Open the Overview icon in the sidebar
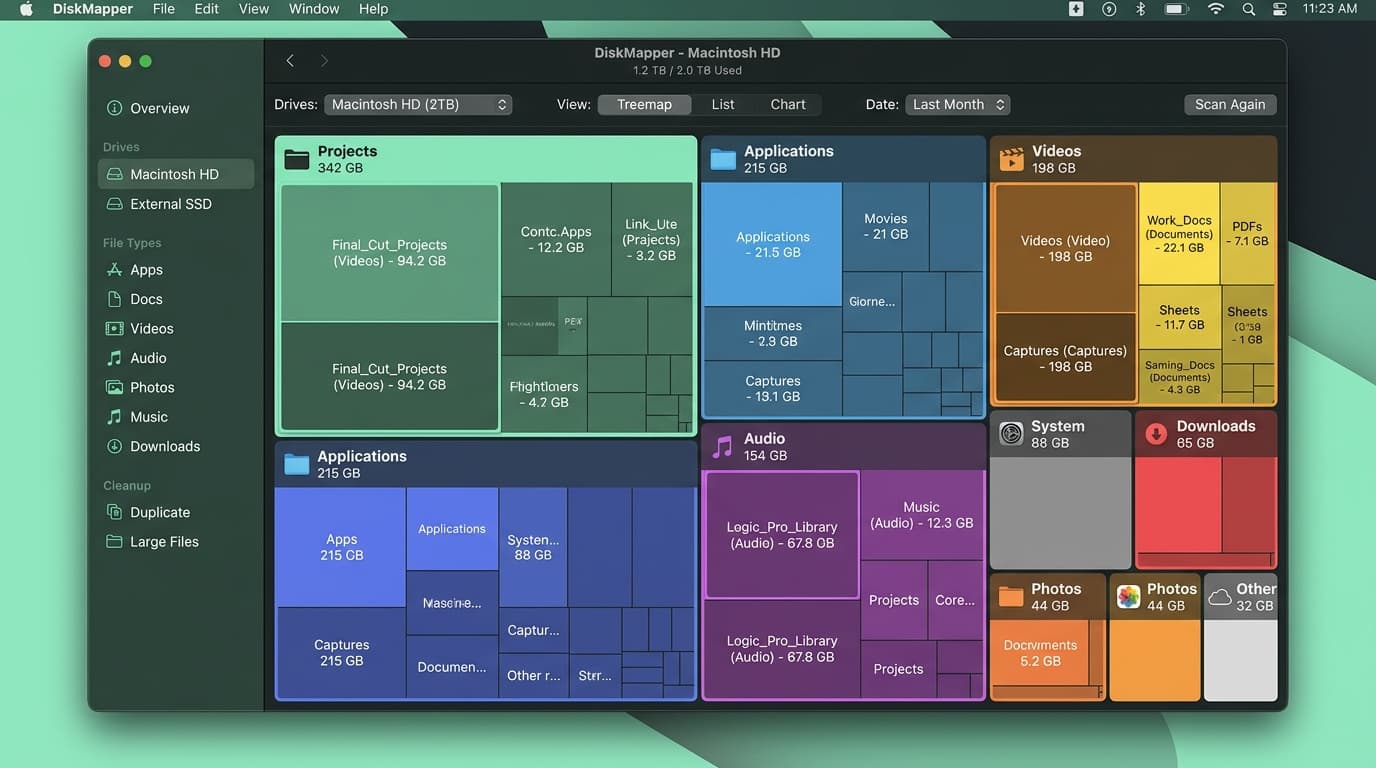The image size is (1376, 768). [x=115, y=108]
